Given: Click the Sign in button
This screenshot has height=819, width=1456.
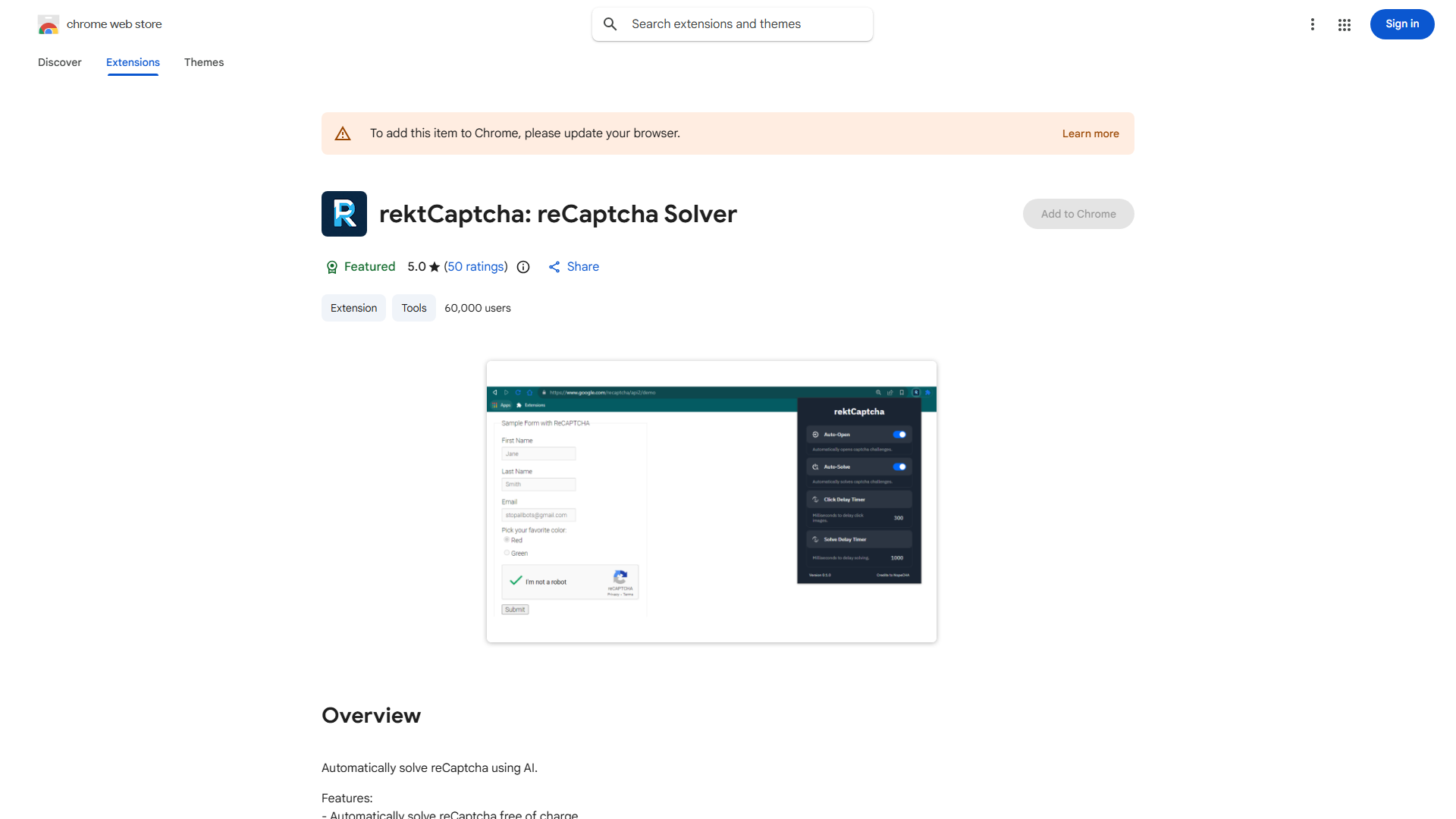Looking at the screenshot, I should (x=1401, y=24).
